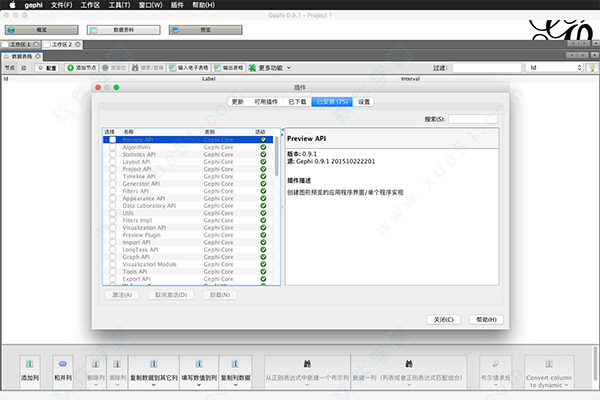Check the Project API select box

tap(112, 169)
